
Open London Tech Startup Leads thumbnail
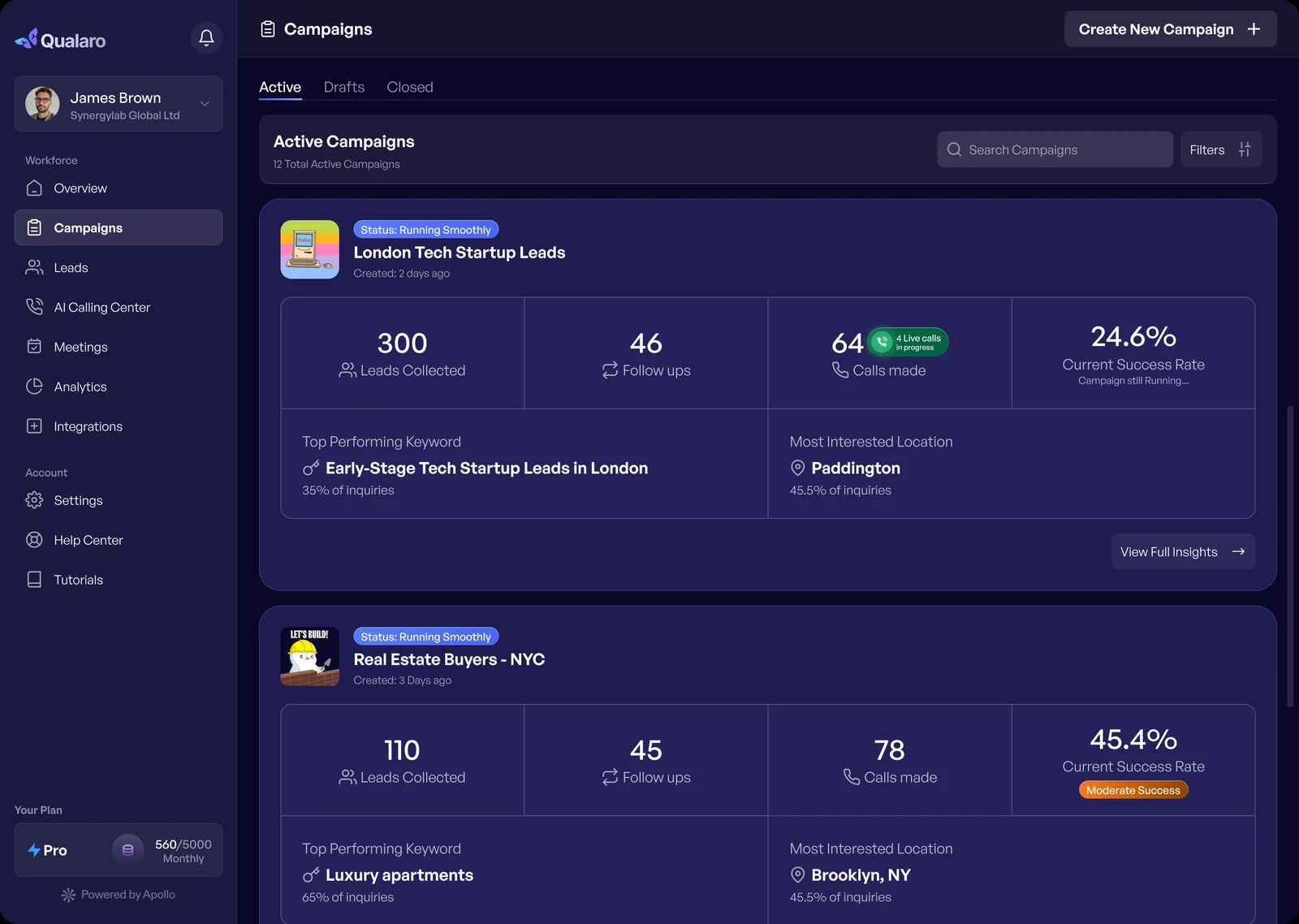click(310, 250)
